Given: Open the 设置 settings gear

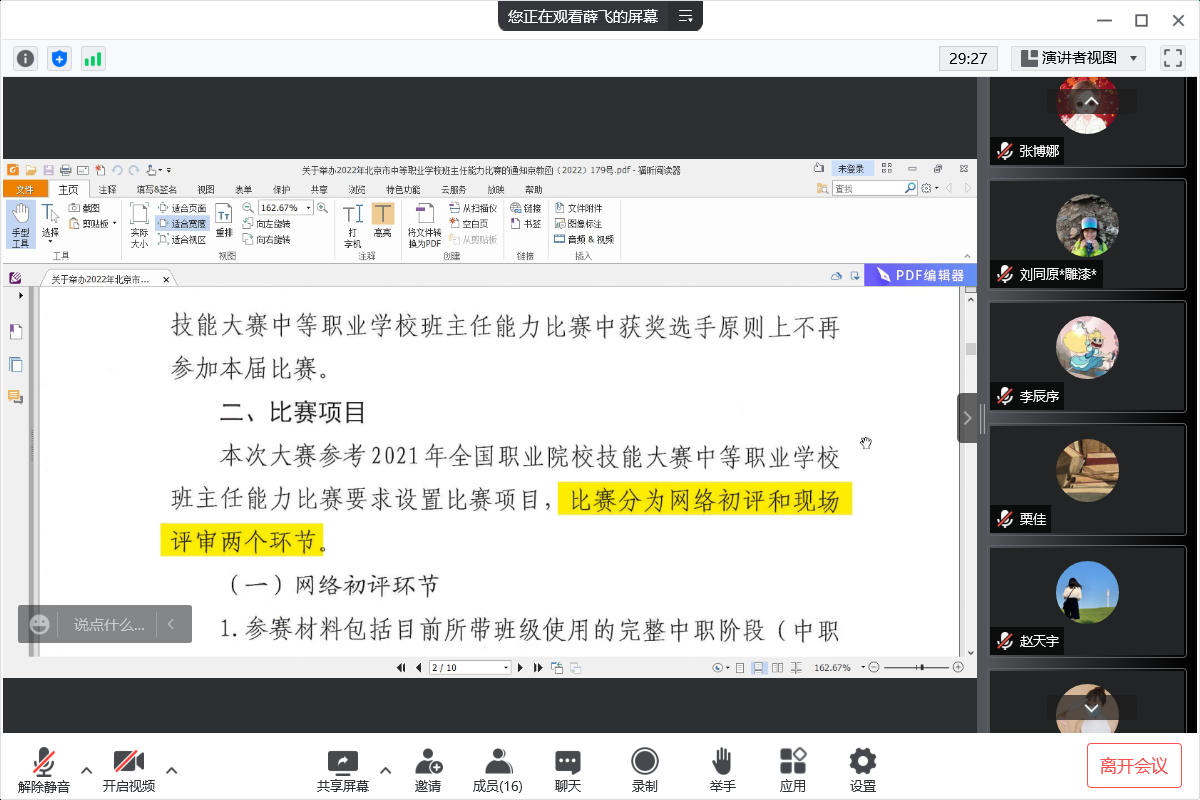Looking at the screenshot, I should [x=862, y=770].
